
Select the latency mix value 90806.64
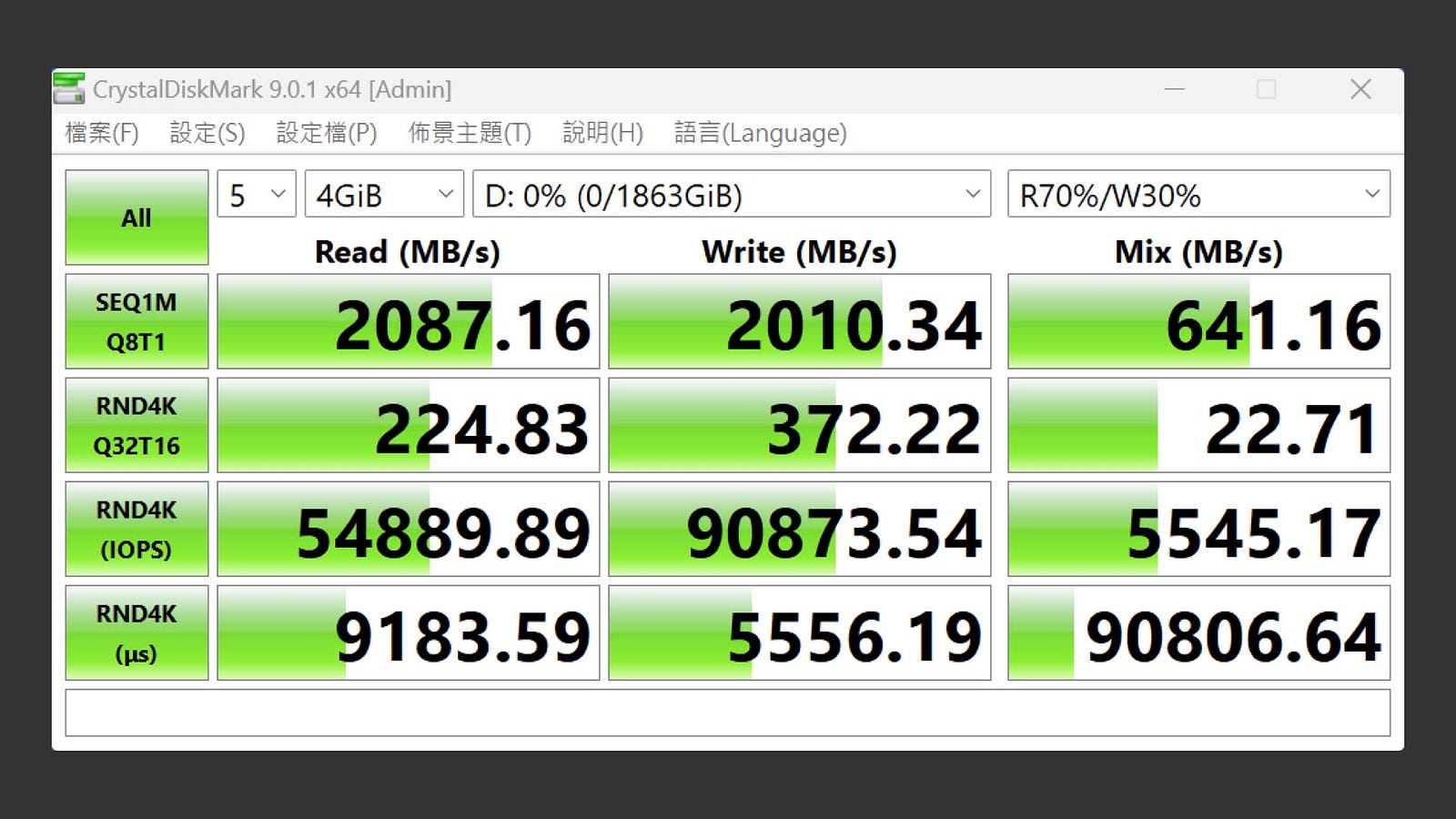pyautogui.click(x=1198, y=632)
